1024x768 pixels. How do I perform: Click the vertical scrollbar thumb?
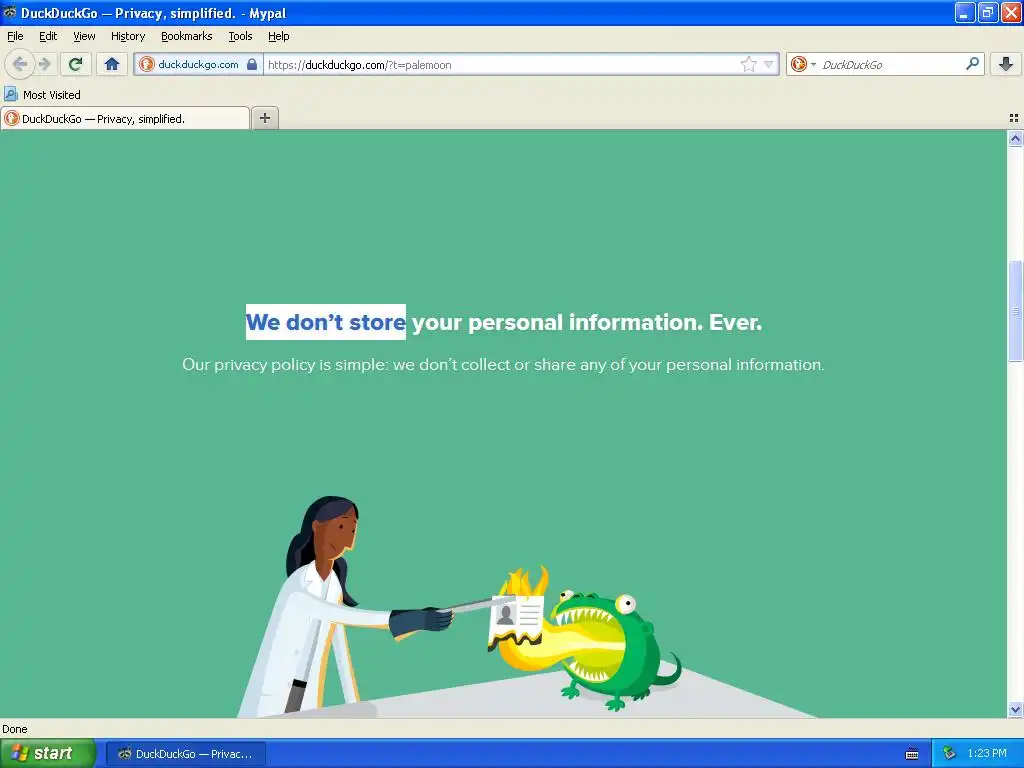tap(1015, 311)
